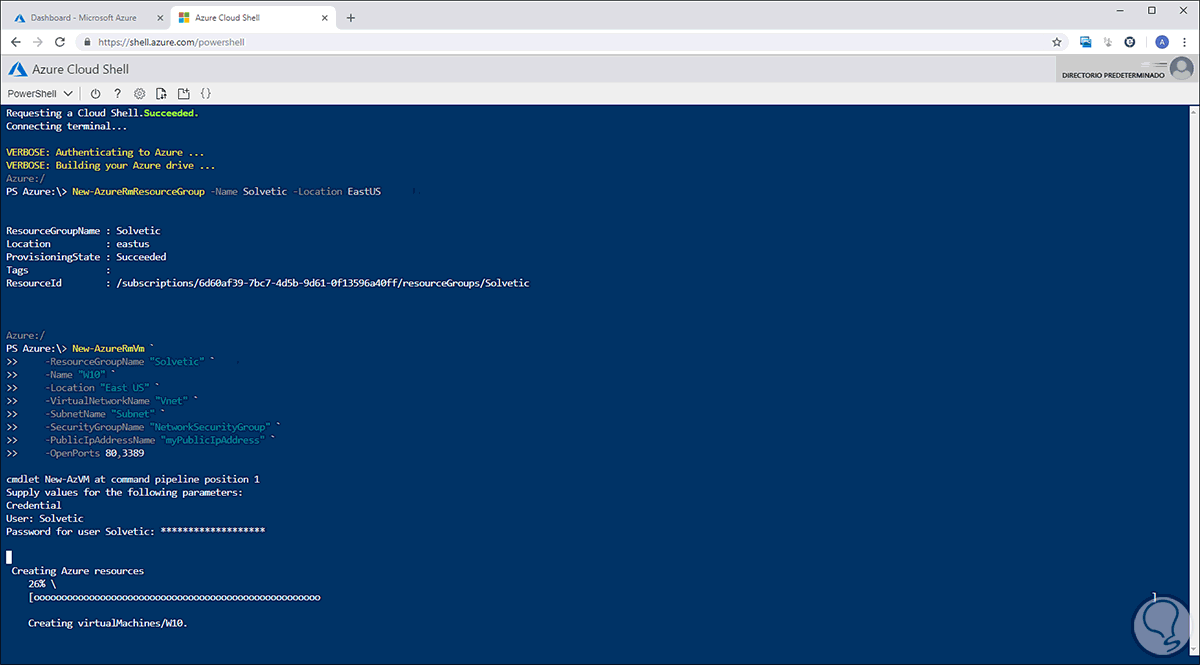Click the Creating virtualMachines/W10 status text

coord(108,623)
